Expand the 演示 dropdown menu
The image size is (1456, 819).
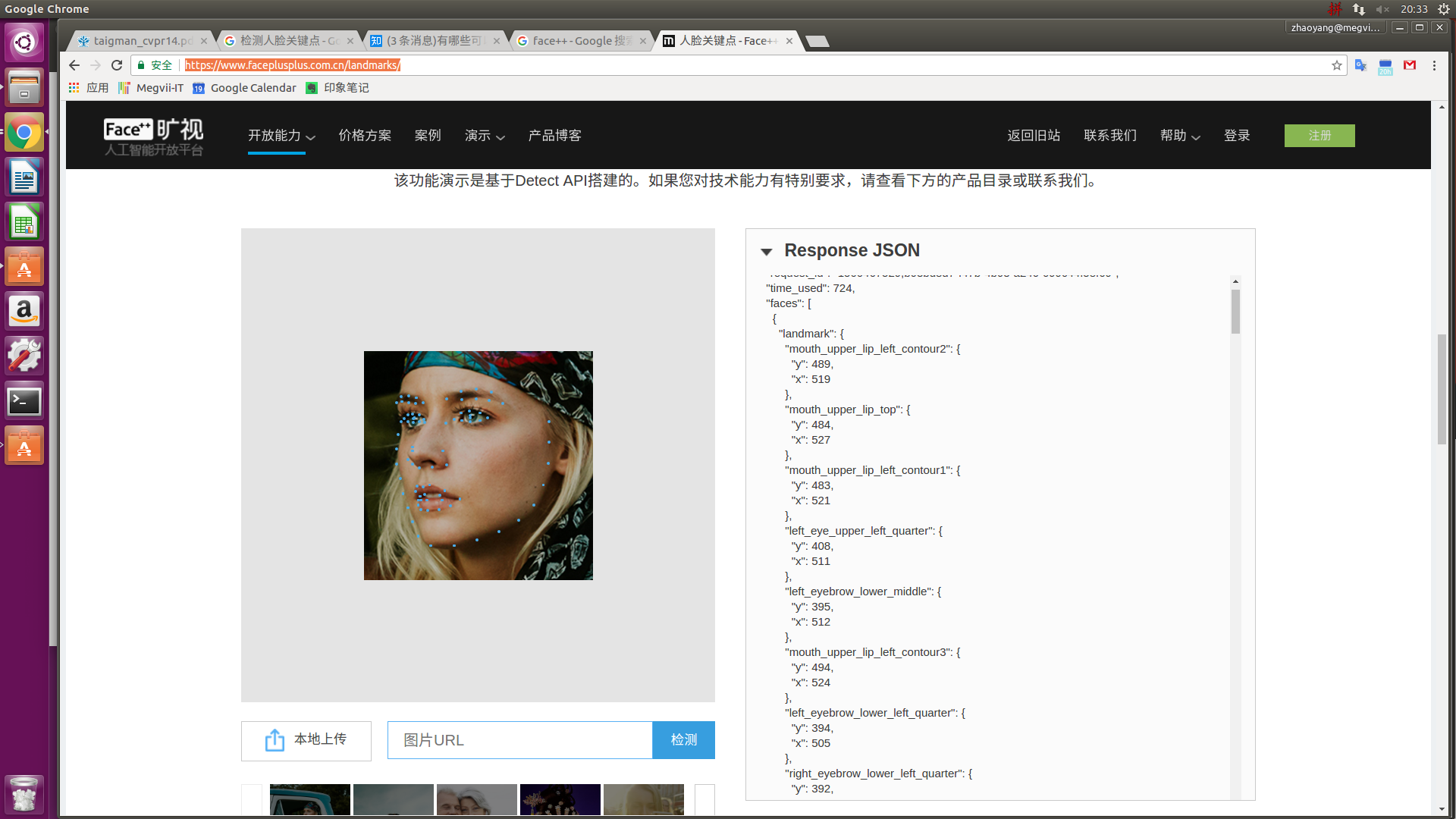(x=485, y=136)
